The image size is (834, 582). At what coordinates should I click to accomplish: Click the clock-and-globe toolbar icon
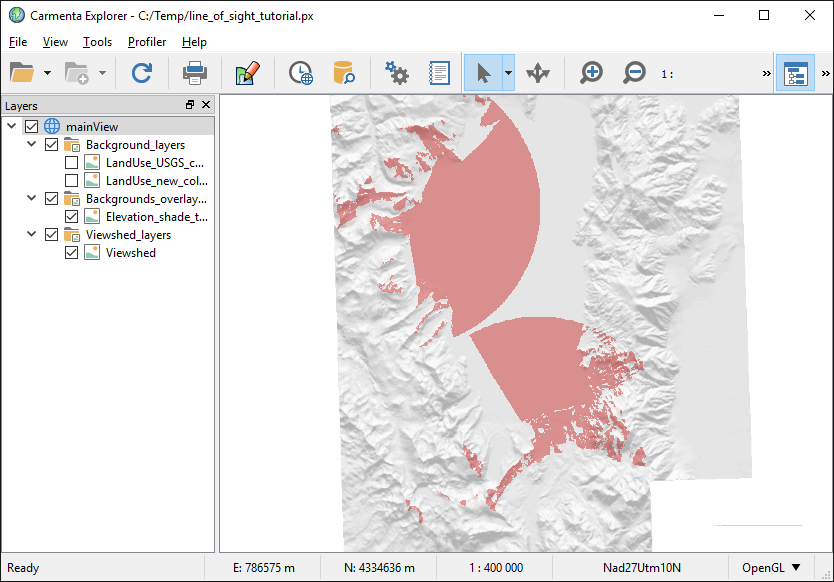point(300,73)
